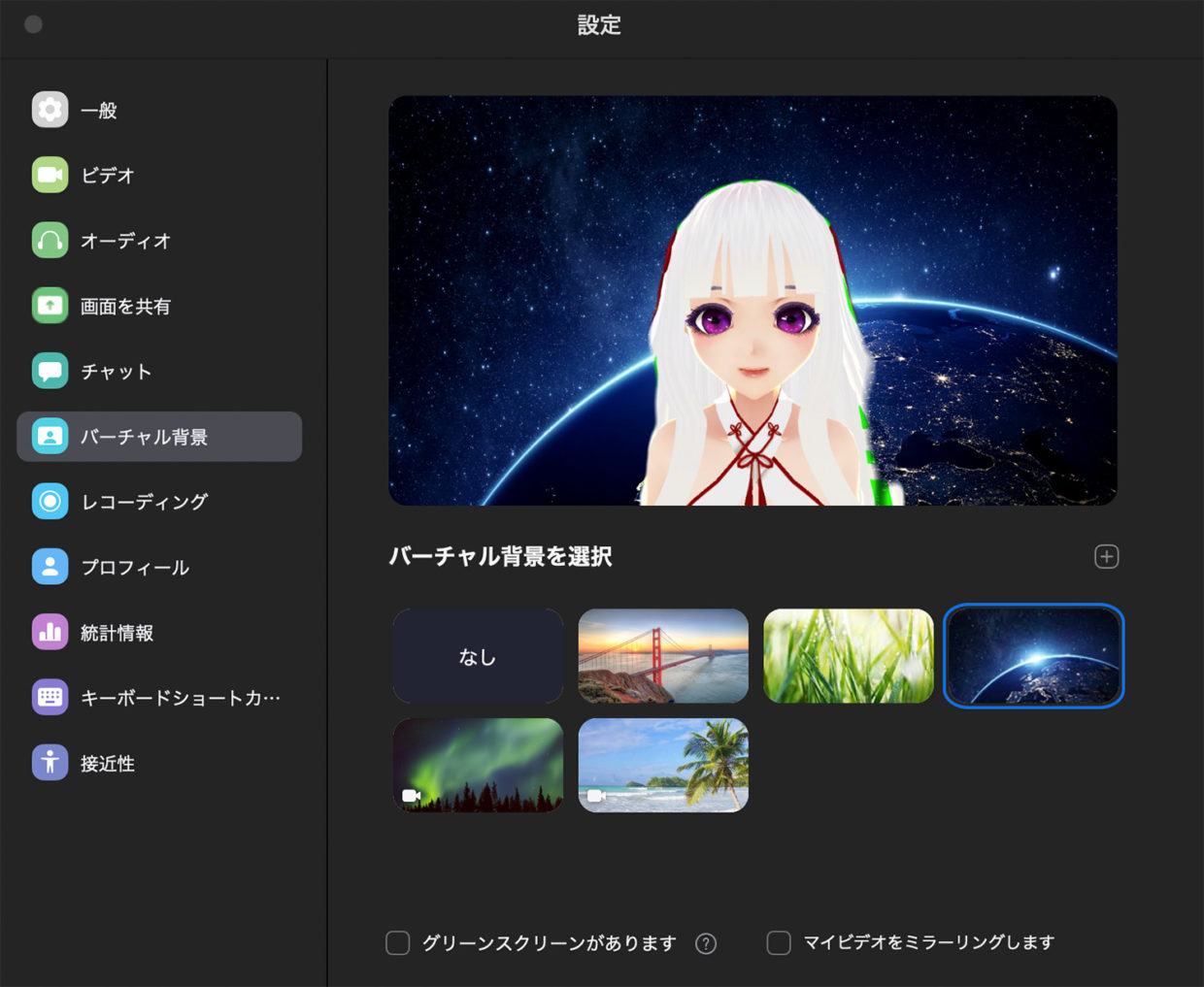Close the 設定 window
Image resolution: width=1204 pixels, height=987 pixels.
(33, 24)
